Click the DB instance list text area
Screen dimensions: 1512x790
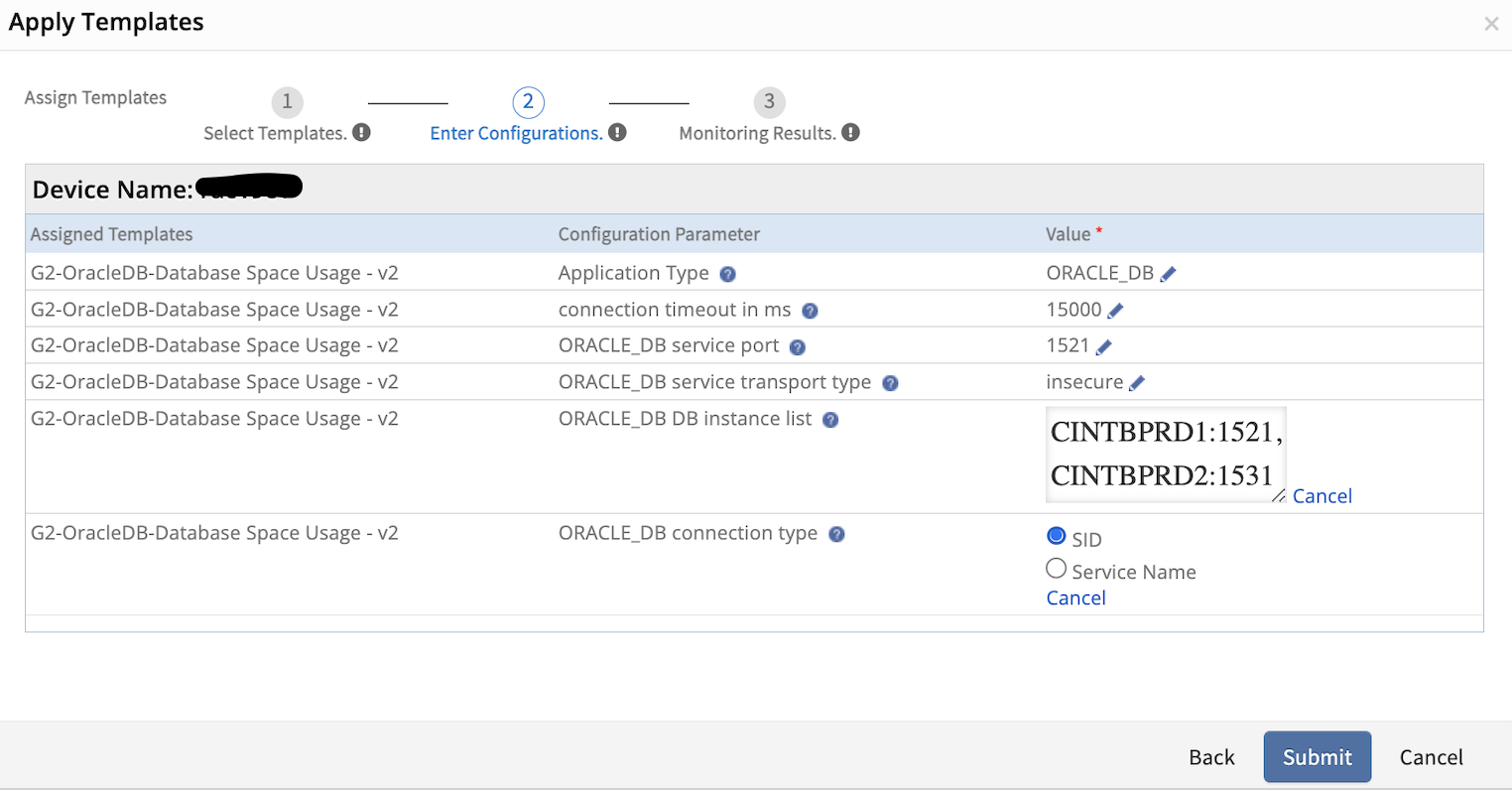1165,454
